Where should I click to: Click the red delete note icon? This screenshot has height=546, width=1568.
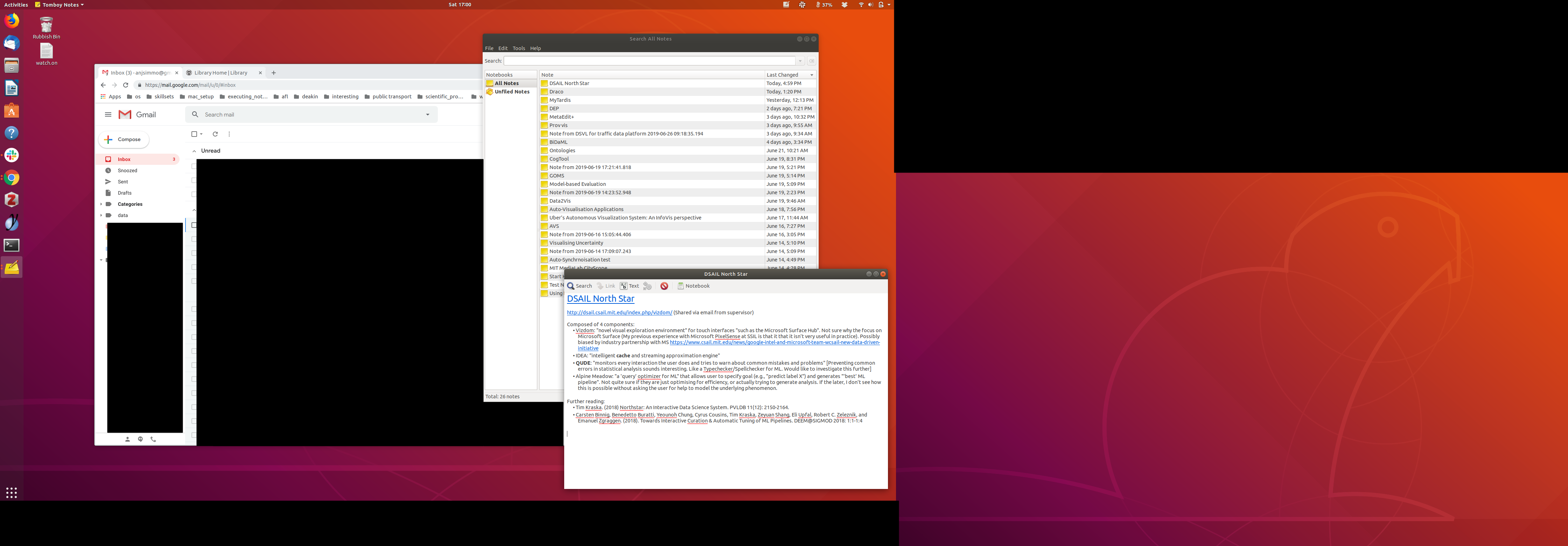pos(664,286)
